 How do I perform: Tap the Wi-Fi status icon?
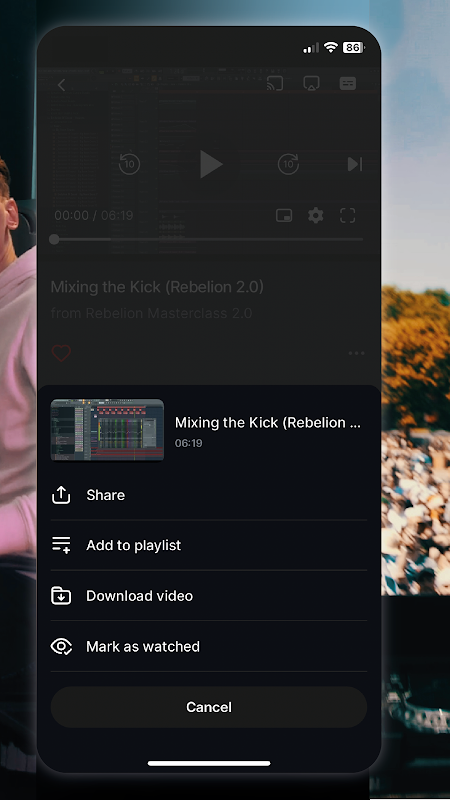[331, 47]
